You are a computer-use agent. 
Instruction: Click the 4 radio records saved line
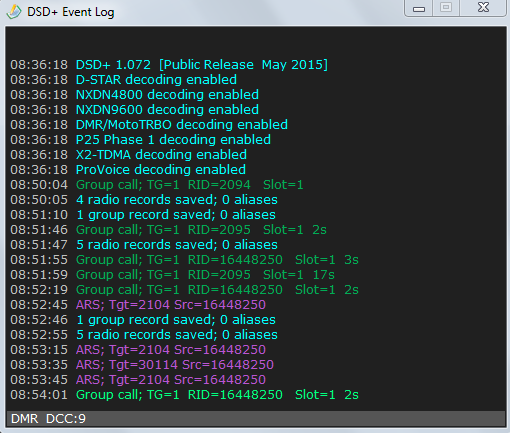144,200
